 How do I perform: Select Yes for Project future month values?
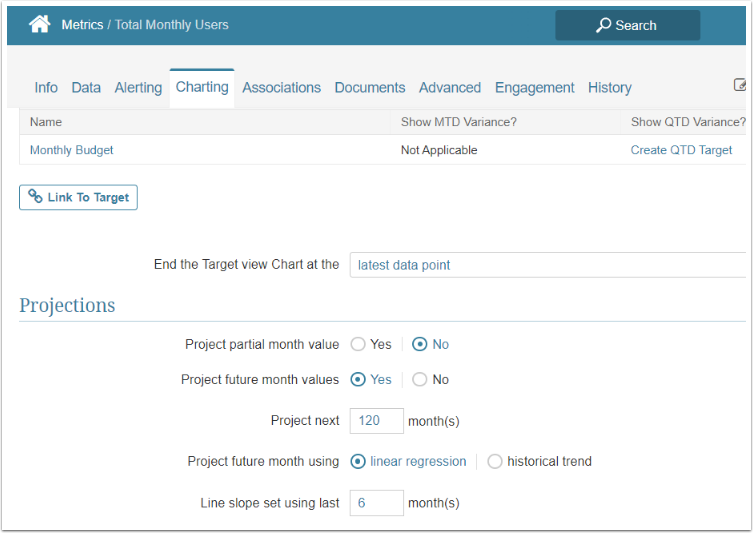coord(358,380)
